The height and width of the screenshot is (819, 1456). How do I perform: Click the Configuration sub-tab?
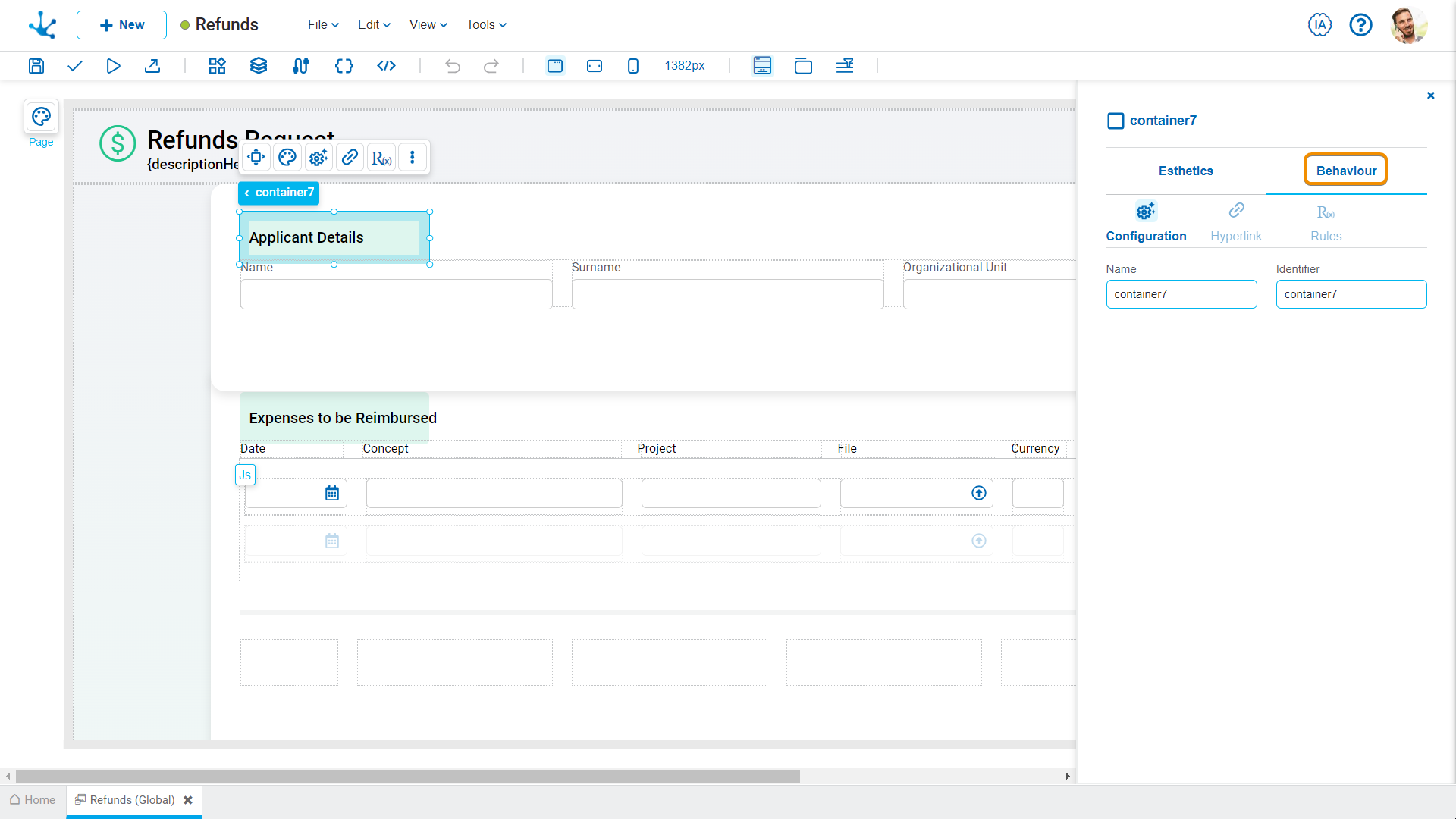point(1146,222)
